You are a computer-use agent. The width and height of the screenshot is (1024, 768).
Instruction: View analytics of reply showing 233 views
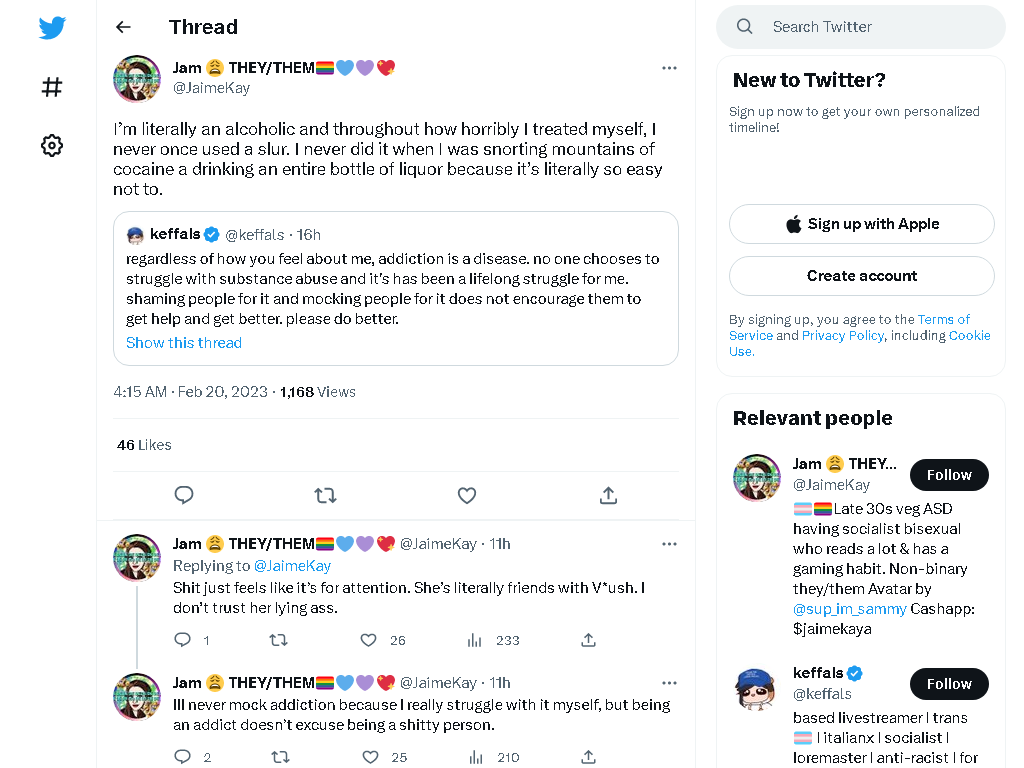(x=475, y=640)
